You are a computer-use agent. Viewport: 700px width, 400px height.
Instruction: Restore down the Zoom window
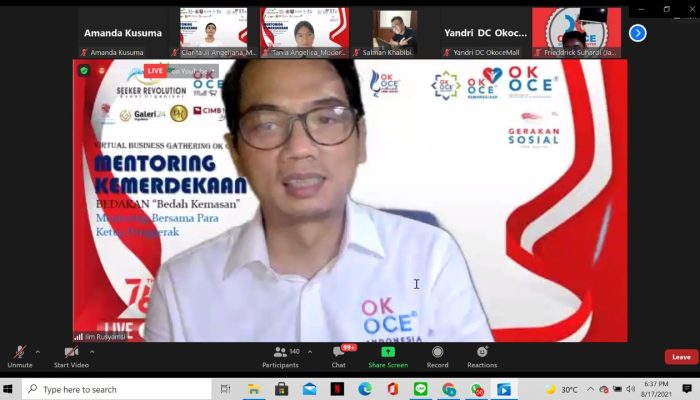667,9
